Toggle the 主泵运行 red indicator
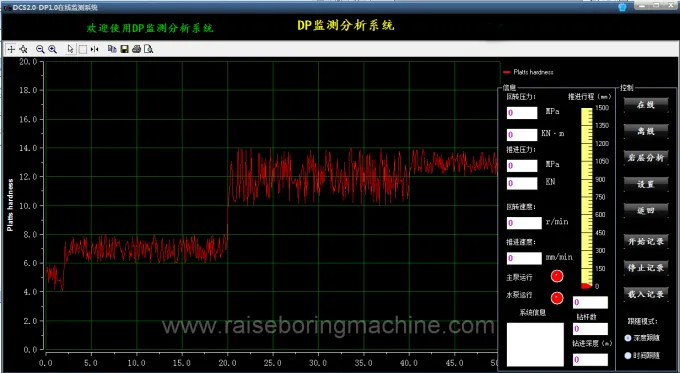Viewport: 680px width, 373px height. tap(557, 276)
